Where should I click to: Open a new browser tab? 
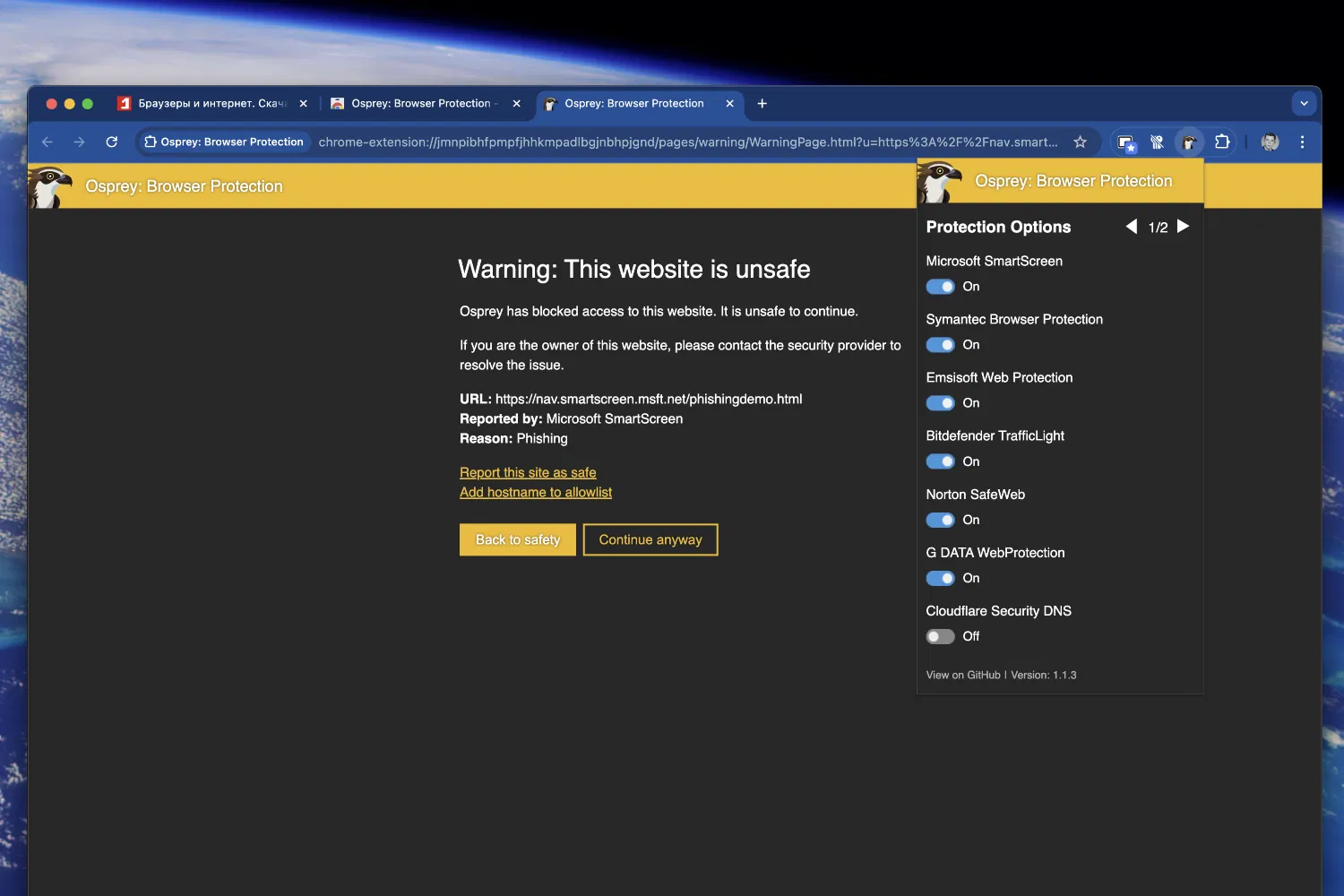pos(762,104)
